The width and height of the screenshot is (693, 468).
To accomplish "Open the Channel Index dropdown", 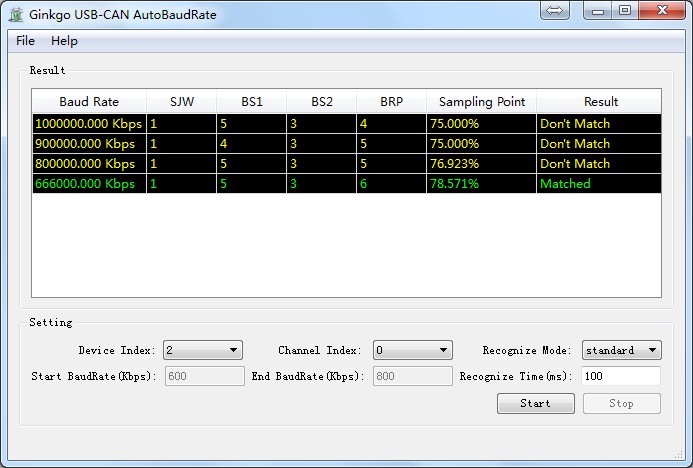I will [x=413, y=350].
